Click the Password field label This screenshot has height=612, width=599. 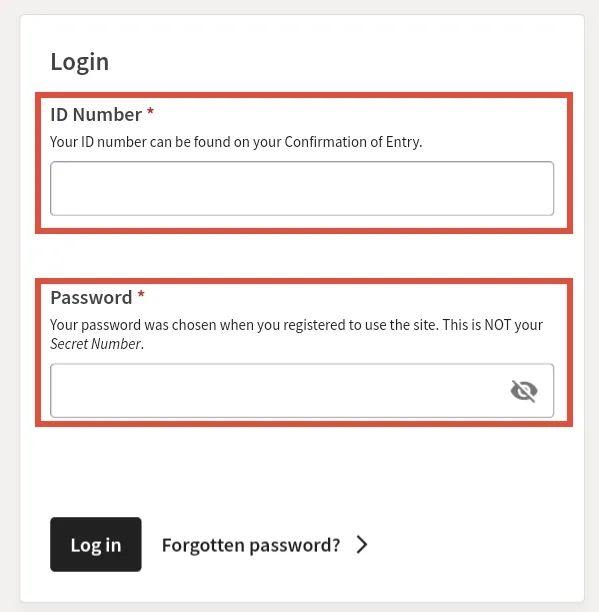tap(91, 298)
